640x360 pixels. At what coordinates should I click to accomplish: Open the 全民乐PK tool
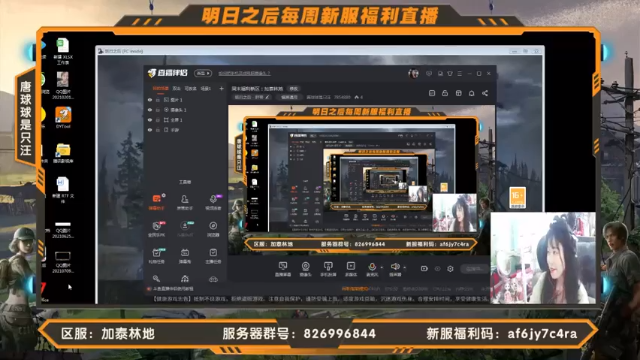click(x=157, y=229)
